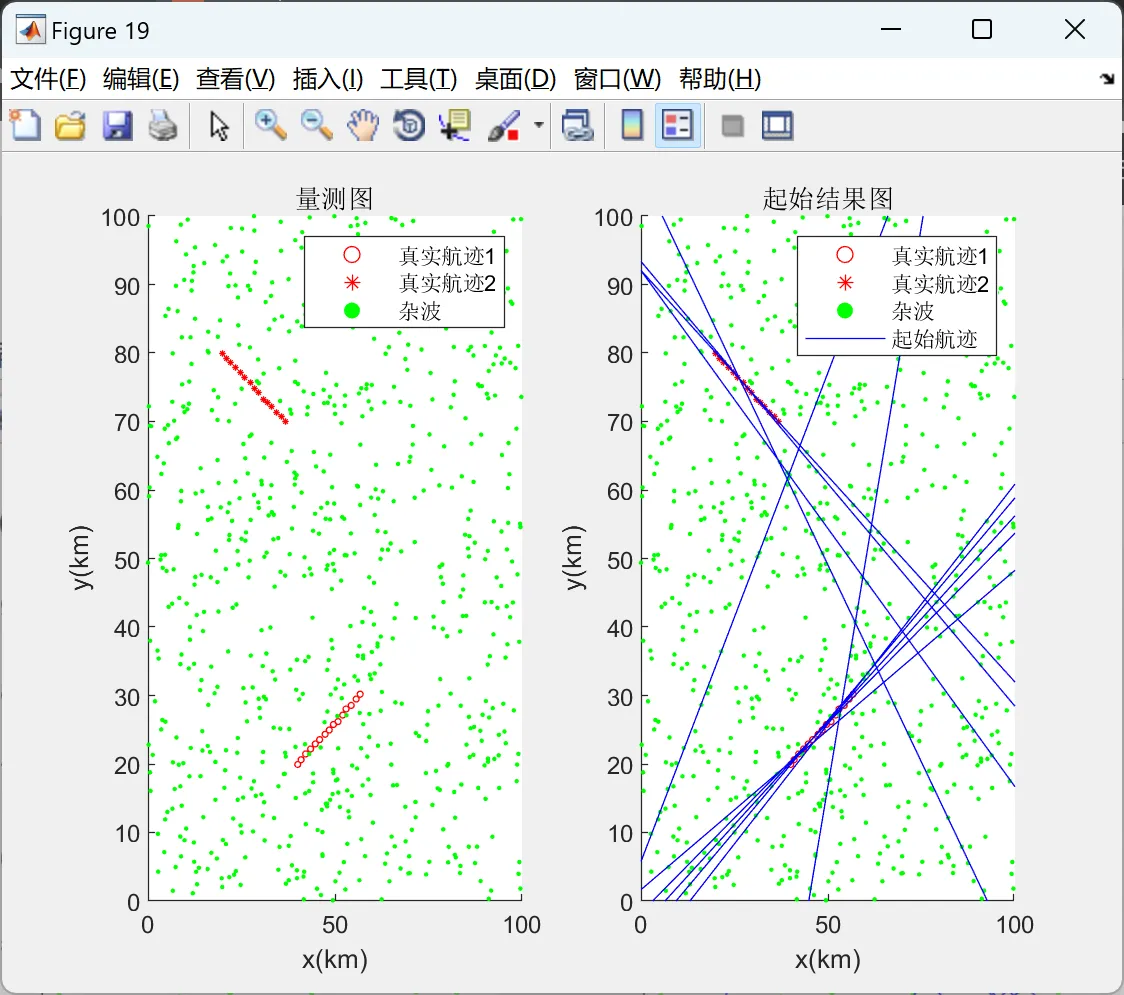Click the Hide Plot Tools icon
Image resolution: width=1124 pixels, height=995 pixels.
click(732, 126)
